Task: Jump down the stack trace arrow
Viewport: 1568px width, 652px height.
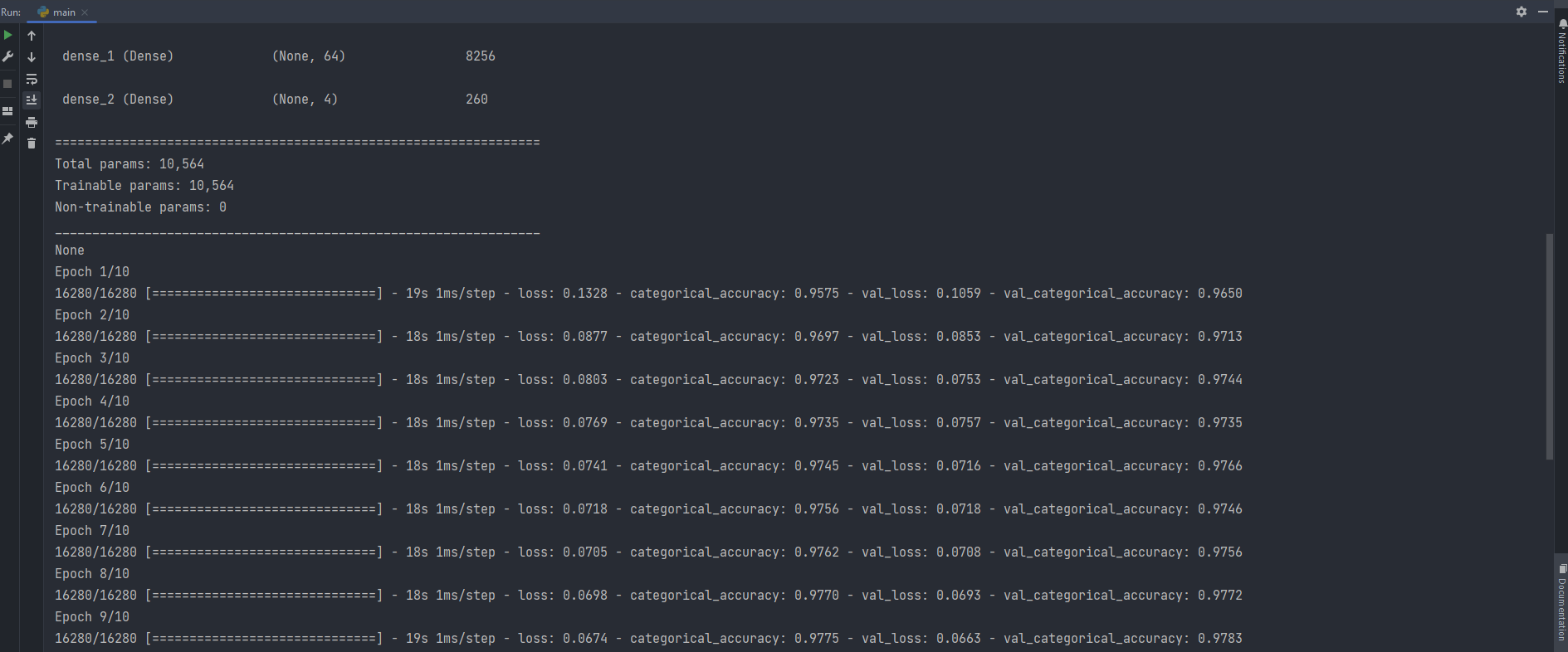Action: click(x=32, y=57)
